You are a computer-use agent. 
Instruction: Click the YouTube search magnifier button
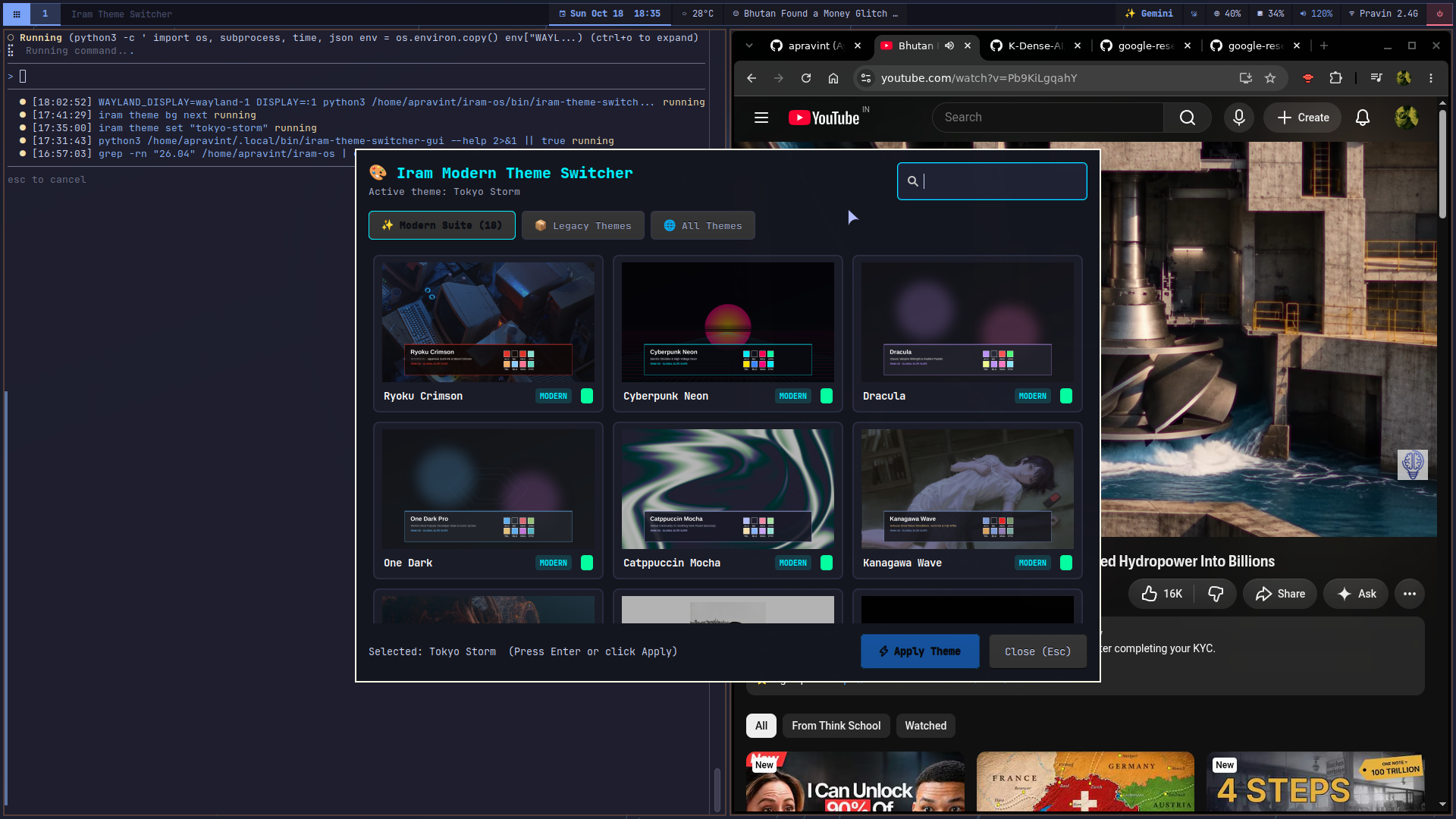[x=1188, y=118]
